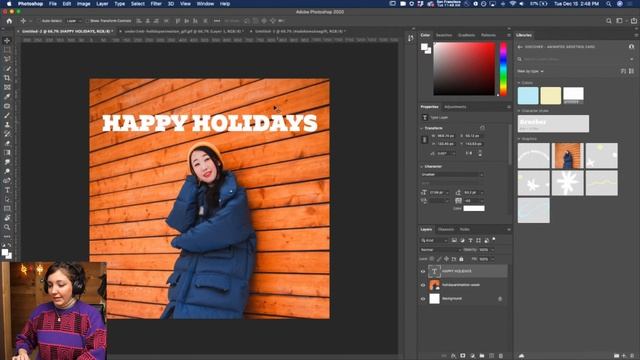Open the font family dropdown in Character

click(452, 175)
